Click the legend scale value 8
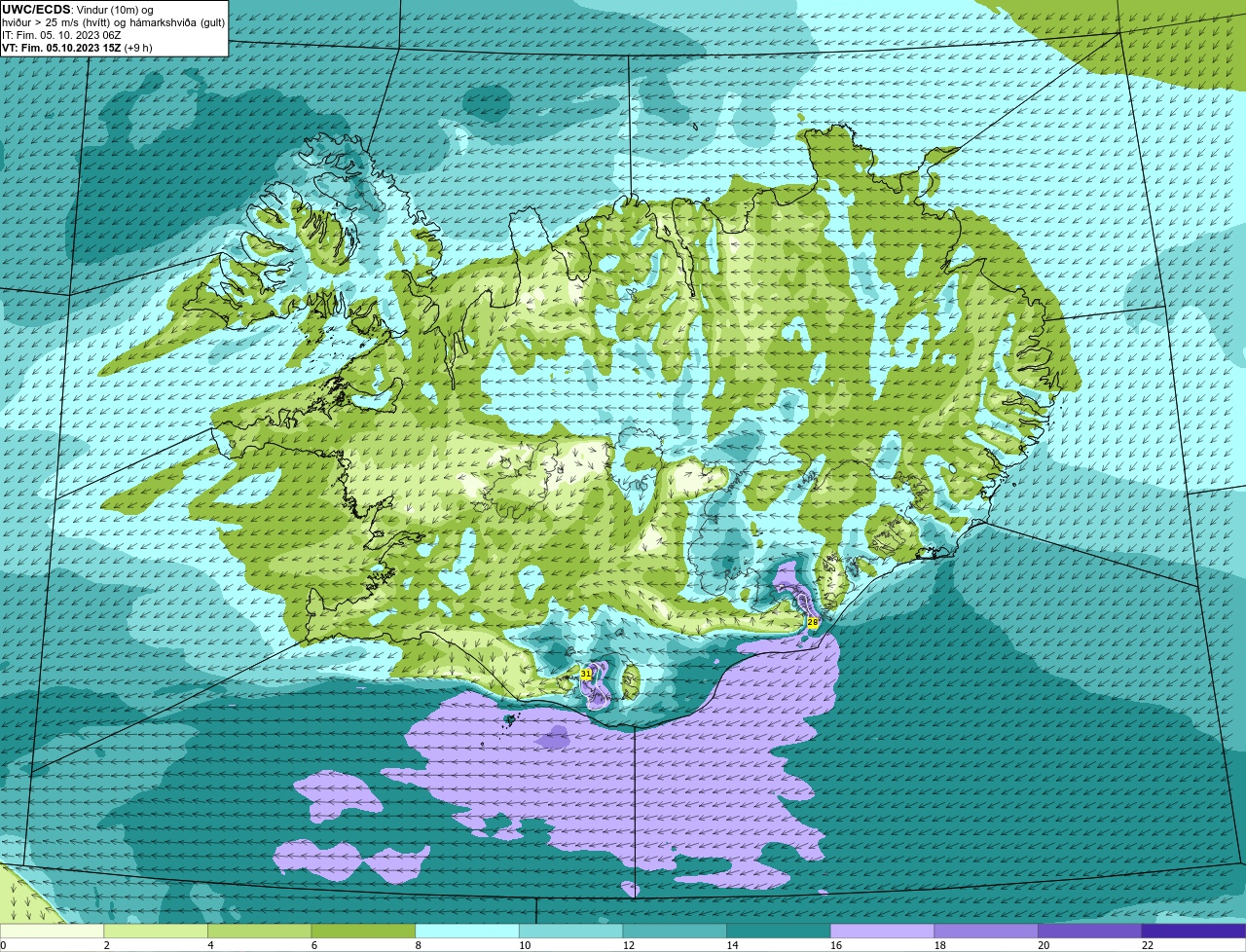This screenshot has height=952, width=1246. click(418, 945)
